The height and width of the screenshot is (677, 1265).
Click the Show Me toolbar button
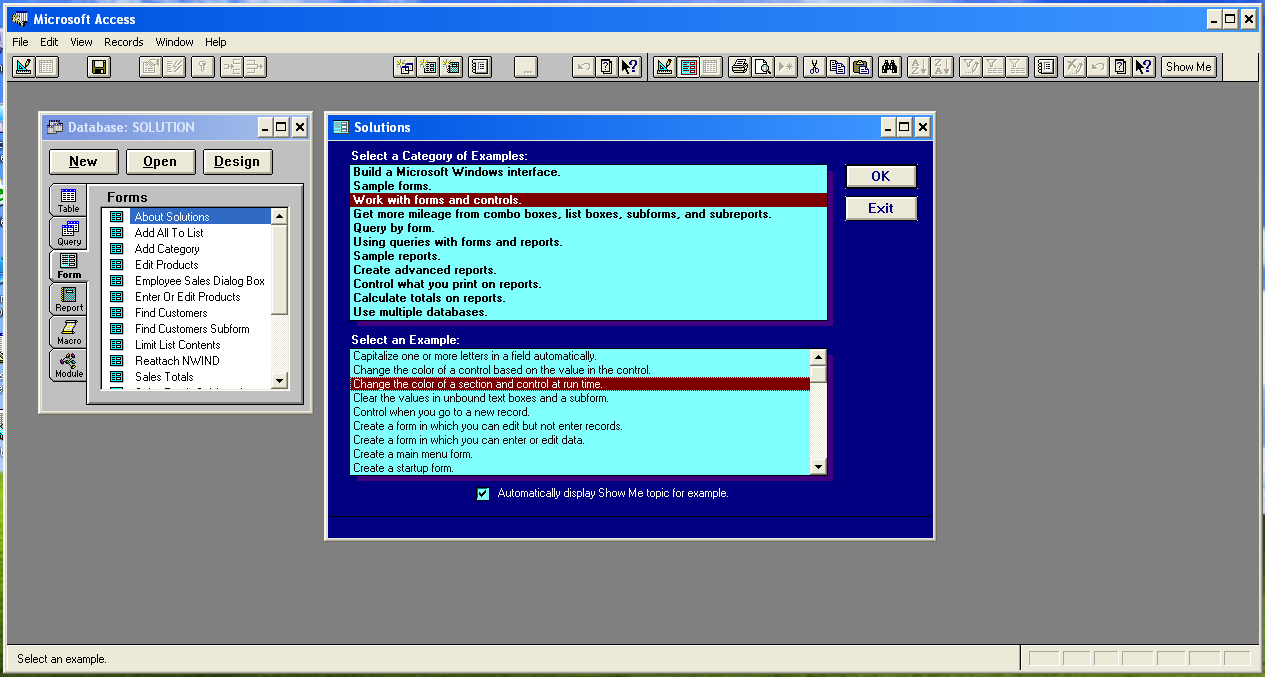click(1189, 67)
